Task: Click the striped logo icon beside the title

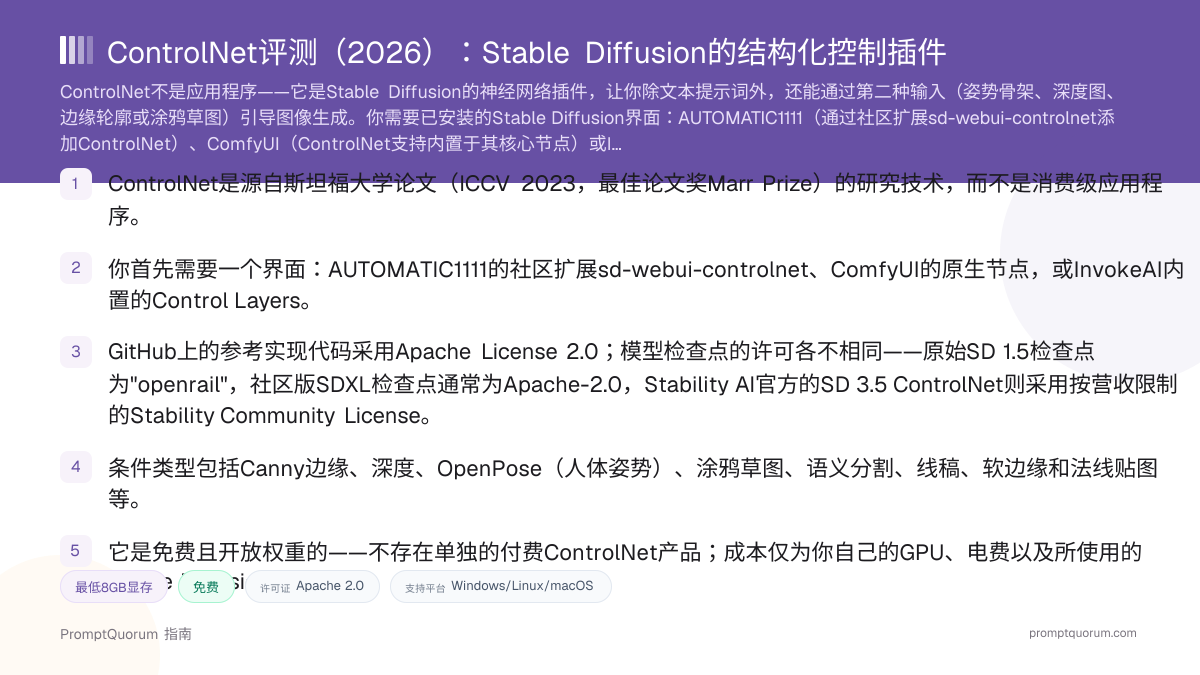Action: tap(77, 50)
